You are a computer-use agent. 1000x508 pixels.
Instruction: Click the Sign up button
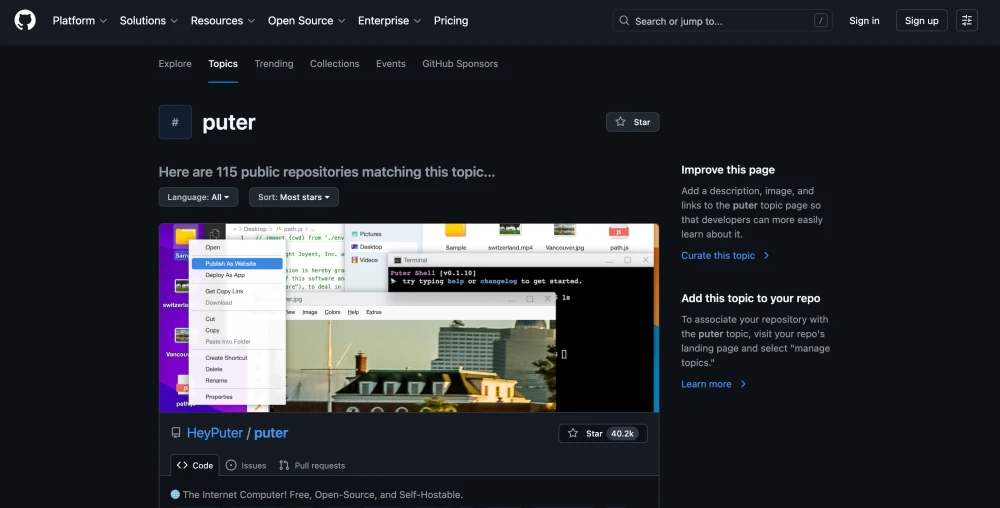(922, 20)
